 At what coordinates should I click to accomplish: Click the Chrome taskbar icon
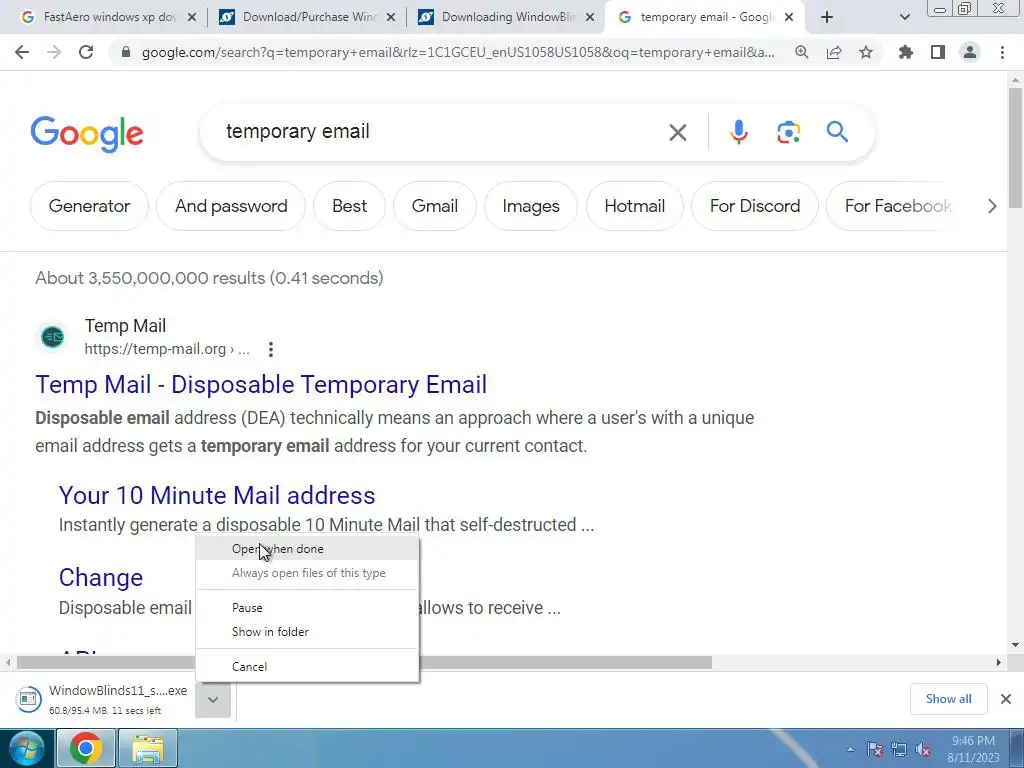(x=86, y=748)
